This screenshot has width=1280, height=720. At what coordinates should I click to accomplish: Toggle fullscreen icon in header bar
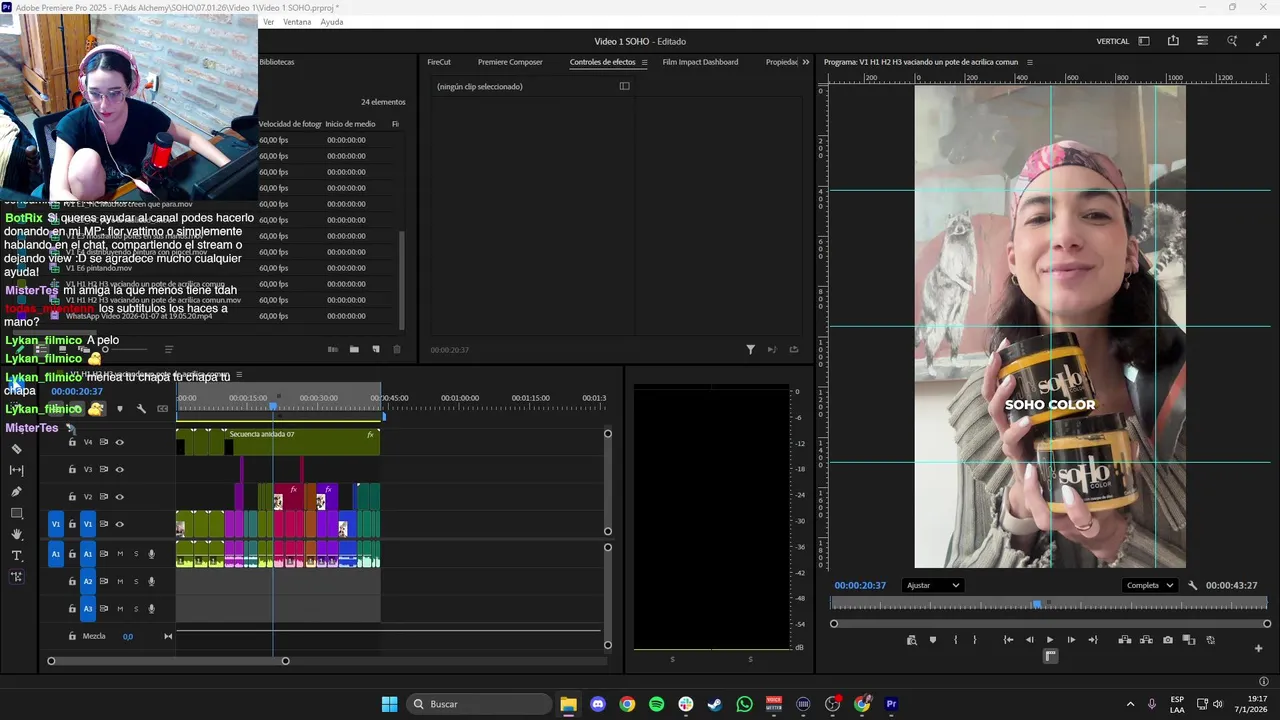click(1261, 41)
